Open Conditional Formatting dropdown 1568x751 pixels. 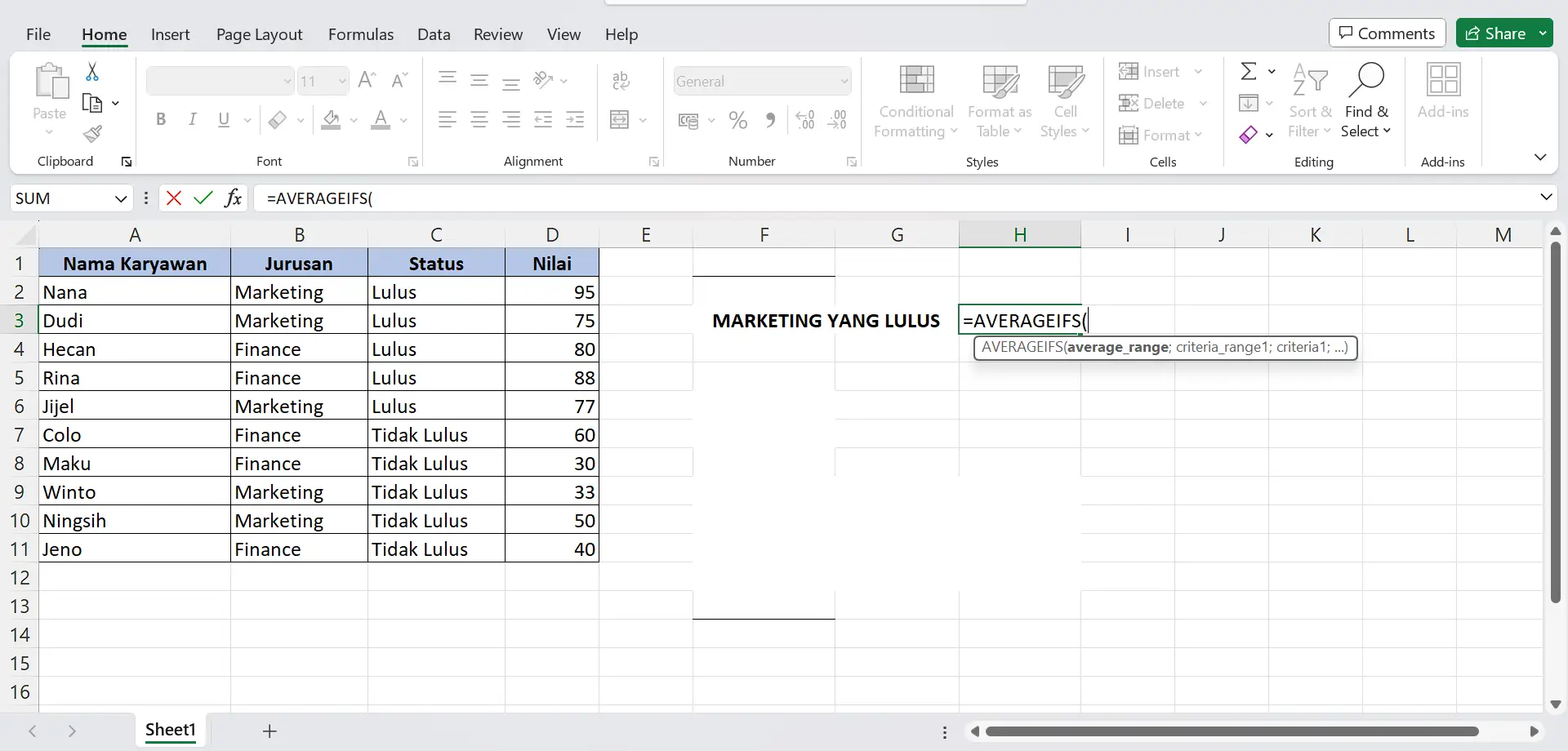(x=915, y=102)
